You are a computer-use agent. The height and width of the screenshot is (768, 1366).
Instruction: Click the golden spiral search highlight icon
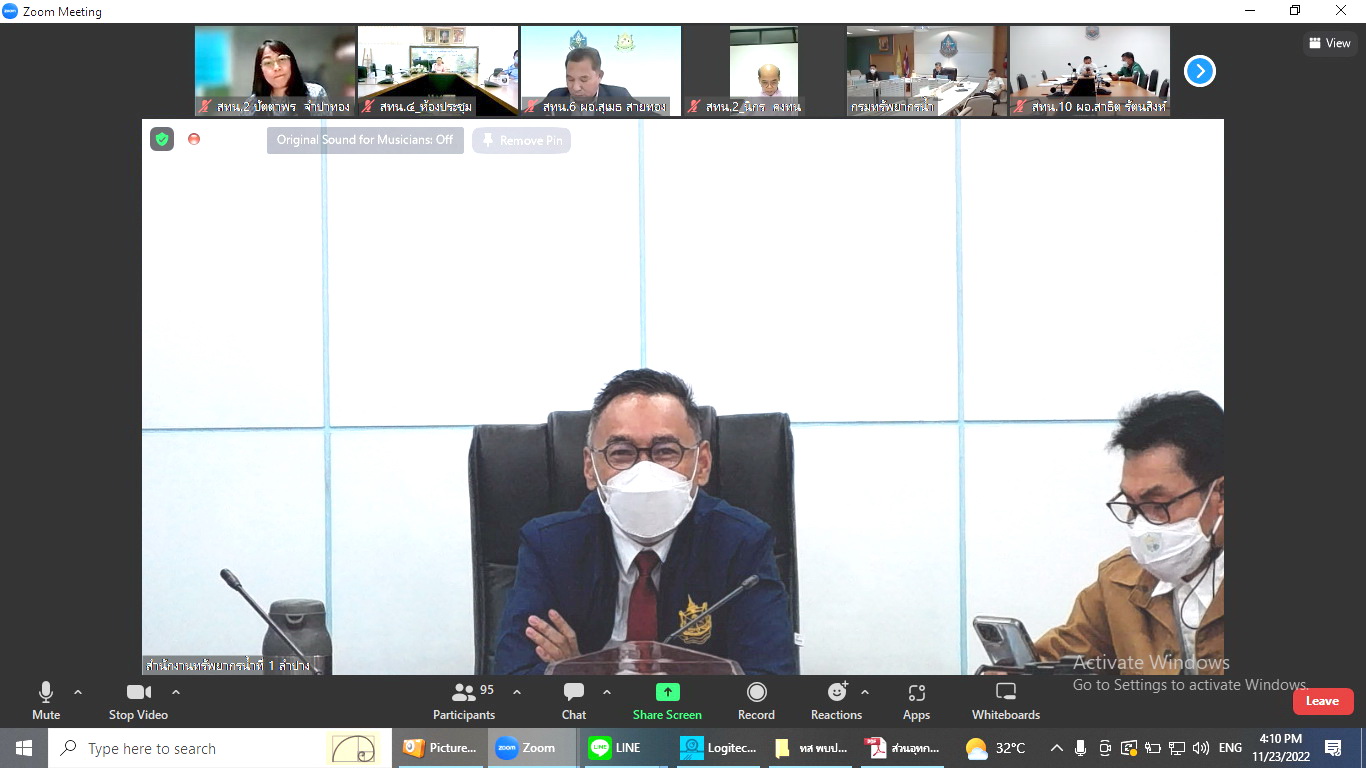click(x=355, y=748)
